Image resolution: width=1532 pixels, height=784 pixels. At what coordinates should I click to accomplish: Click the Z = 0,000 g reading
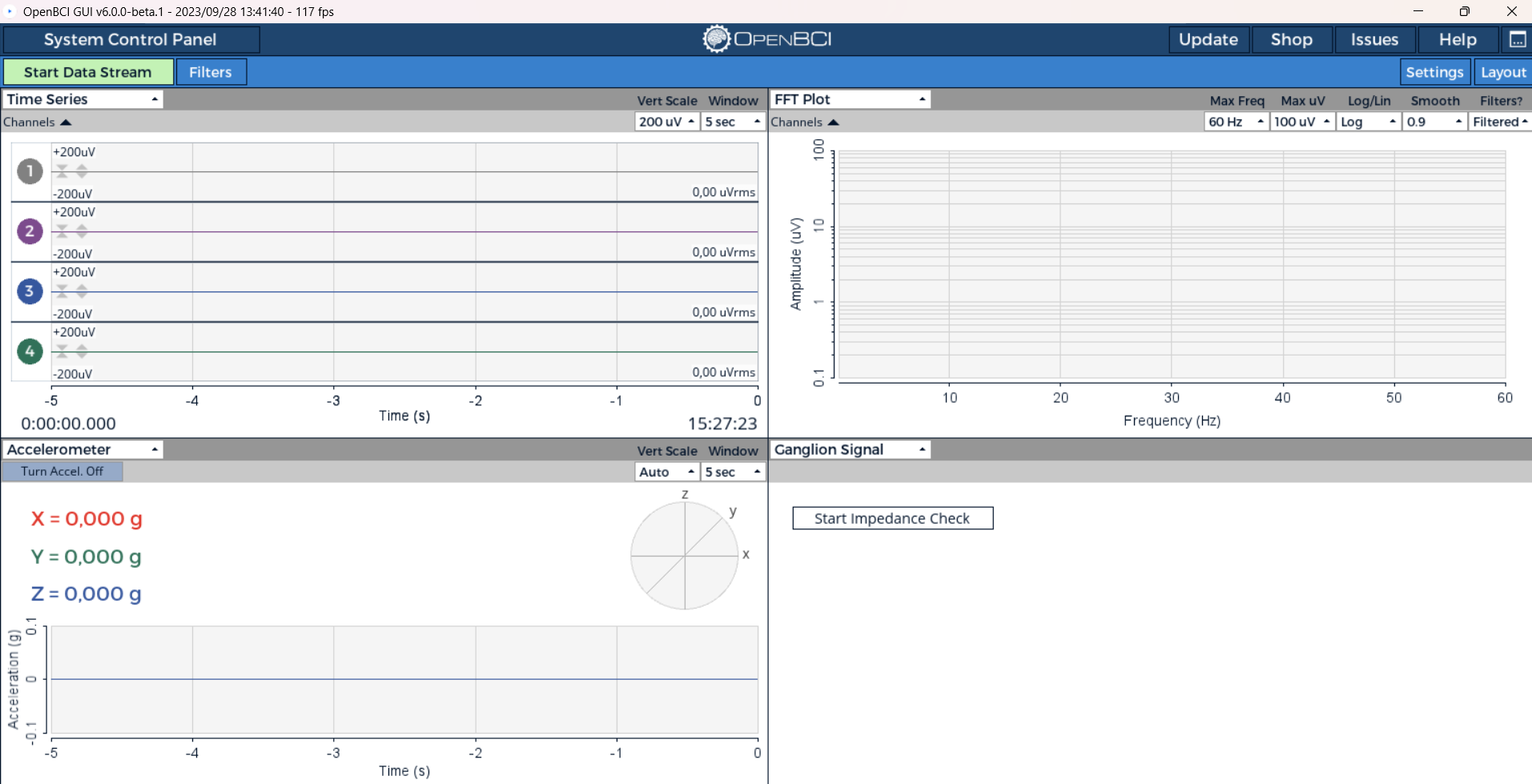86,593
